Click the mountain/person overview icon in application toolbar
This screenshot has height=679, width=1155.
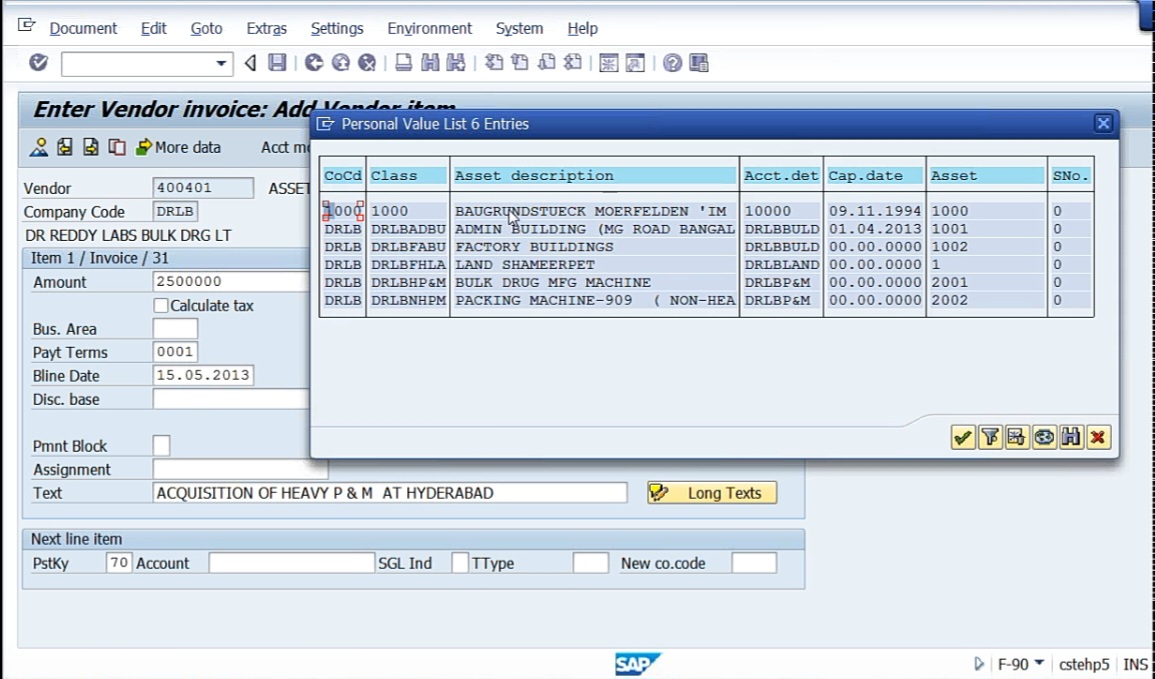tap(38, 147)
